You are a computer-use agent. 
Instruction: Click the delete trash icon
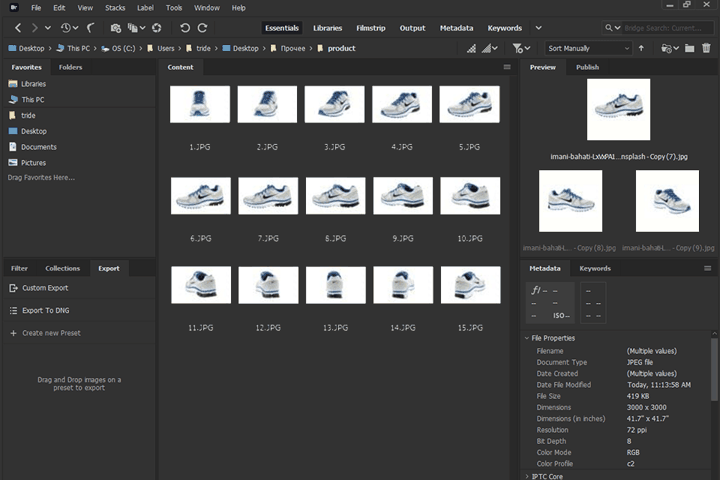706,48
